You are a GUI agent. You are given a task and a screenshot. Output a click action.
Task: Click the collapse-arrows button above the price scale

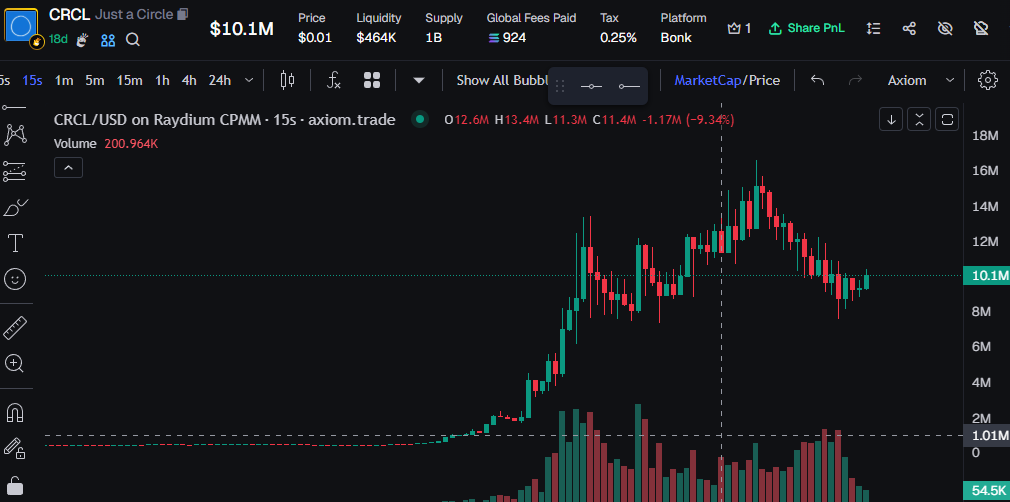pyautogui.click(x=919, y=119)
